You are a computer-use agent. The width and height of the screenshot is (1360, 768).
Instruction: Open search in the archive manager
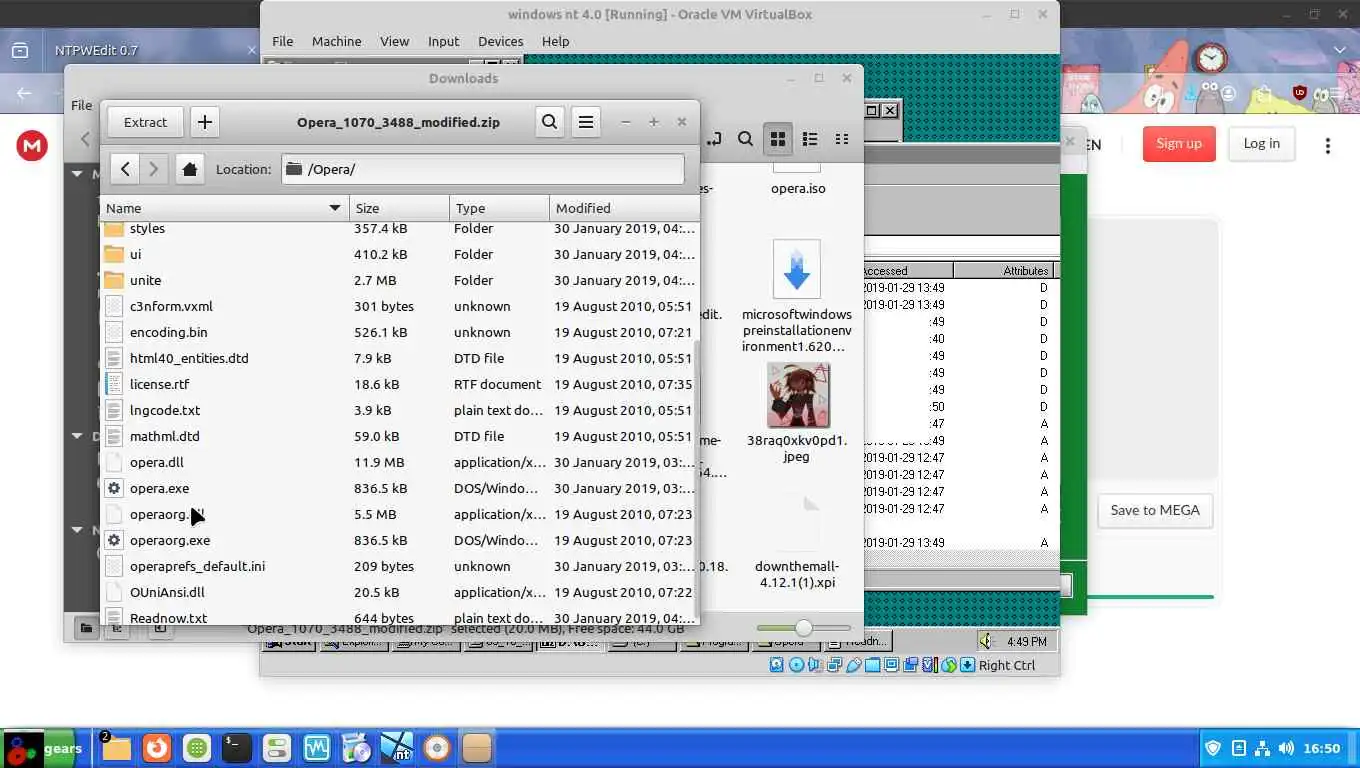(x=549, y=122)
